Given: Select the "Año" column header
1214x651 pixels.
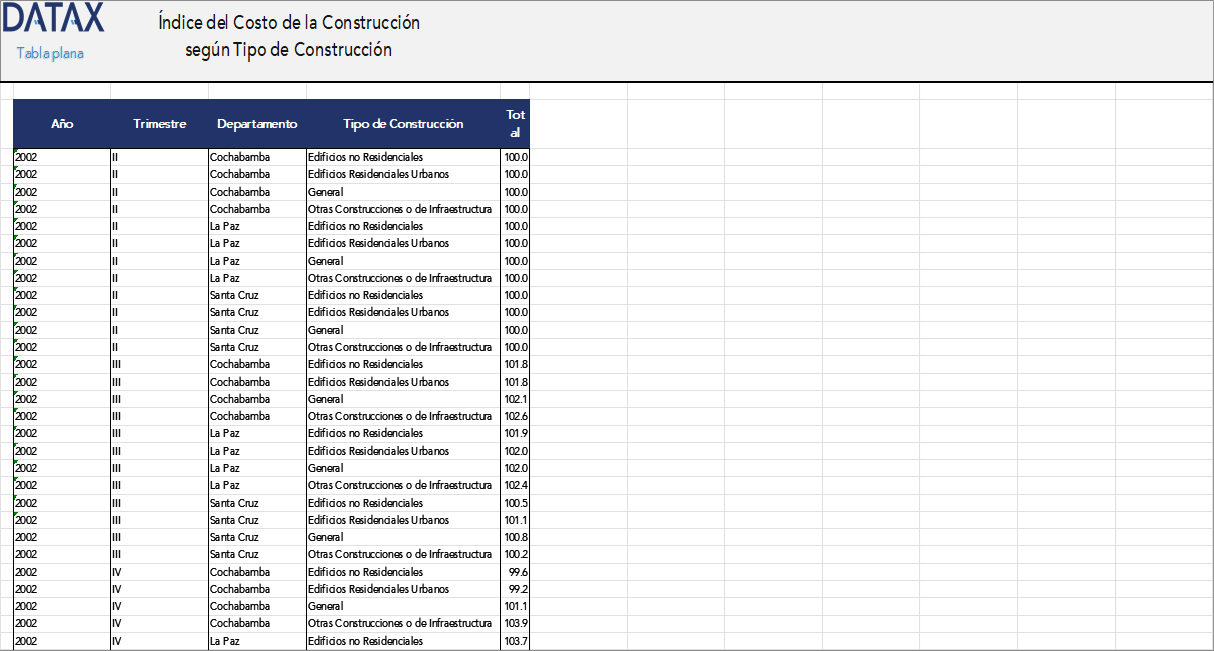Looking at the screenshot, I should [x=62, y=123].
